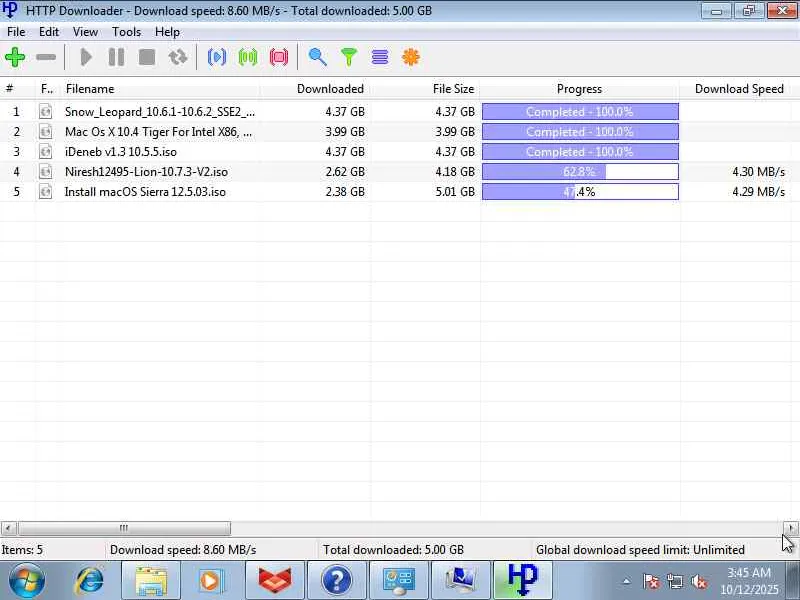Image resolution: width=800 pixels, height=600 pixels.
Task: Open the View menu
Action: (x=85, y=32)
